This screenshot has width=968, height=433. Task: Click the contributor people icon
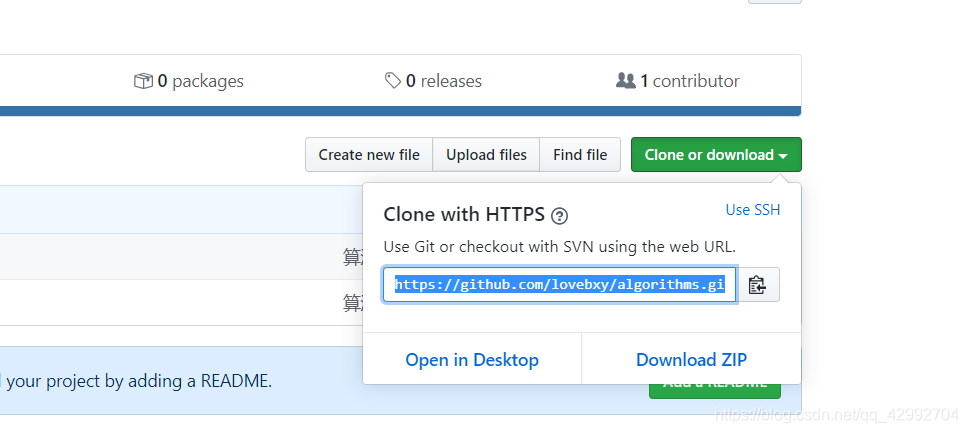pyautogui.click(x=625, y=80)
